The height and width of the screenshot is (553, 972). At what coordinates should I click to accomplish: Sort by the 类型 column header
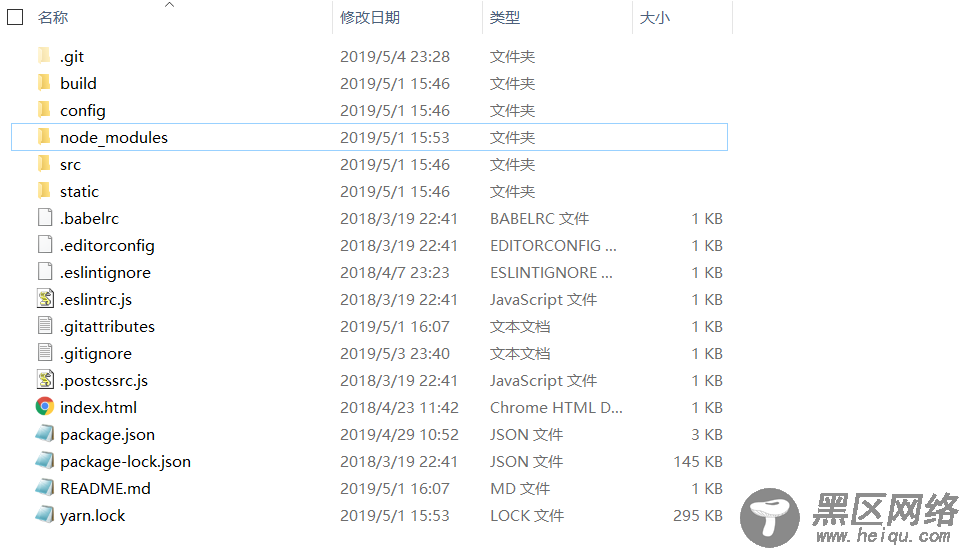tap(505, 17)
